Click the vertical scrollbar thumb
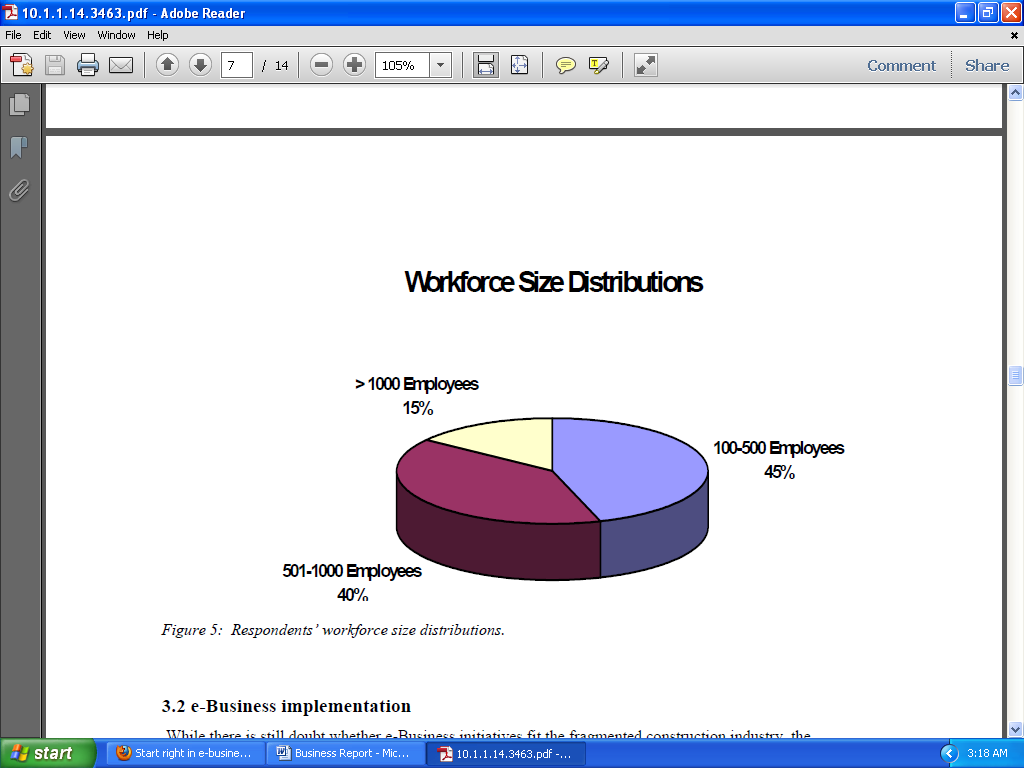Image resolution: width=1024 pixels, height=768 pixels. coord(1015,376)
